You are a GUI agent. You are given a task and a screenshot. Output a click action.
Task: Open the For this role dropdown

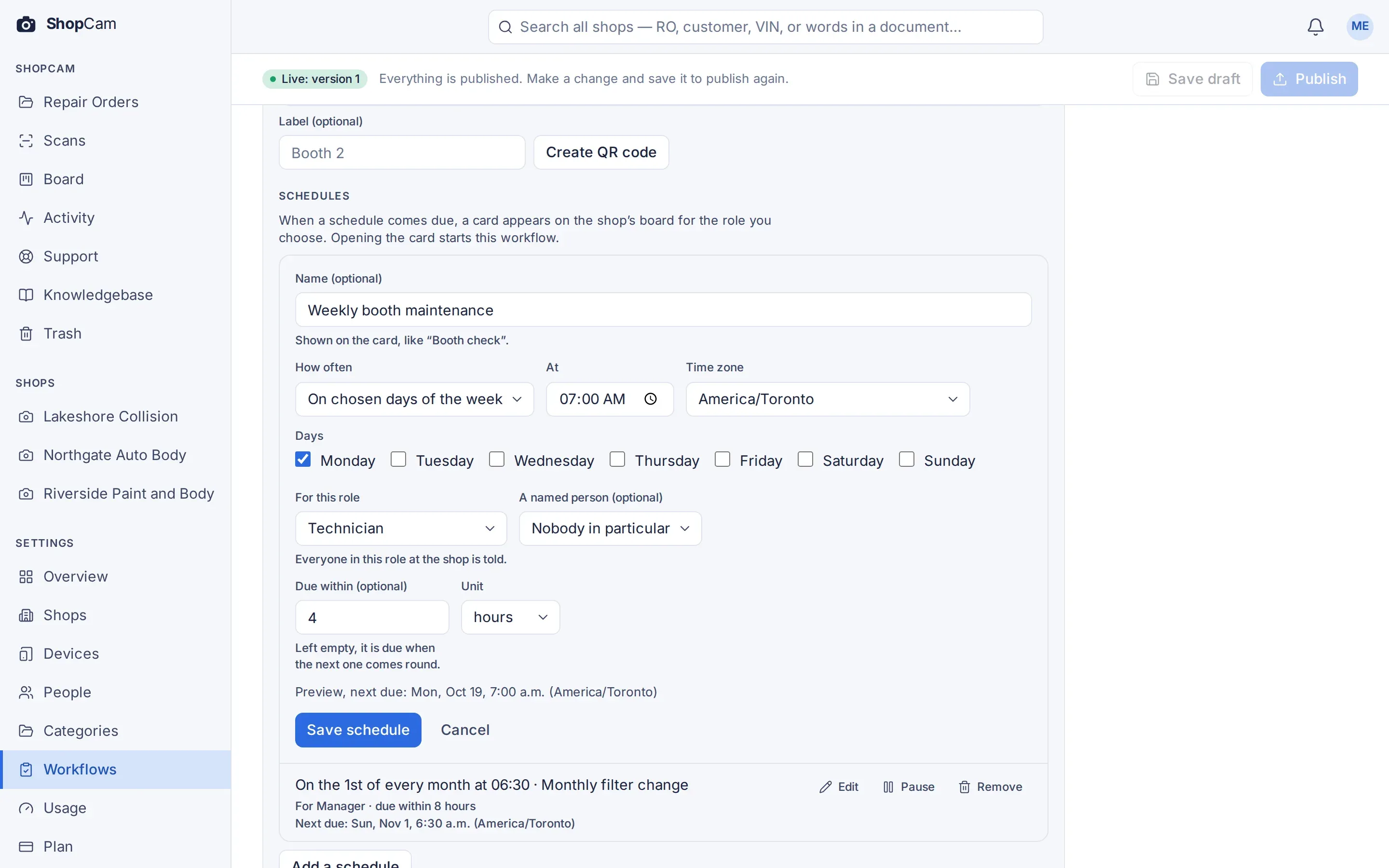coord(401,528)
